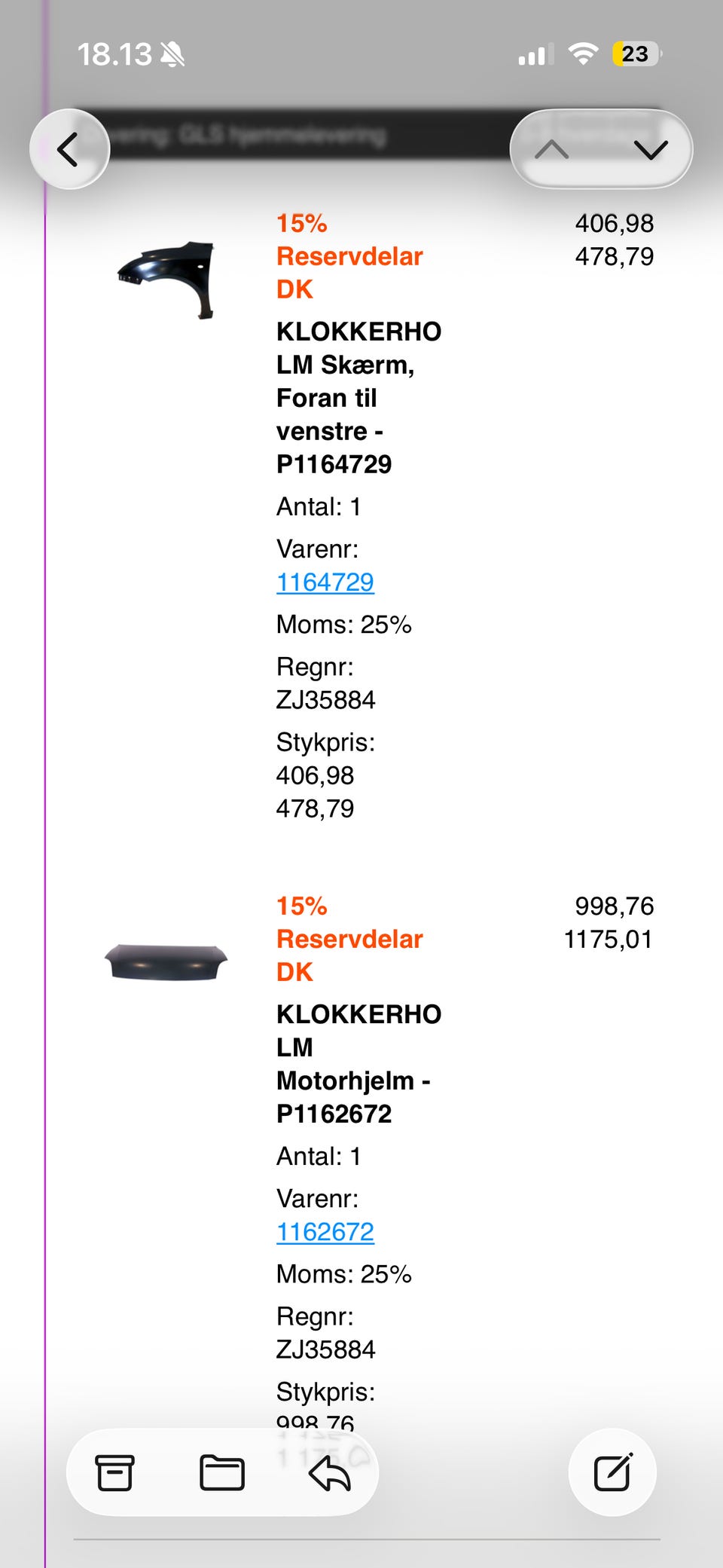Tap the battery level indicator showing 23

click(636, 54)
